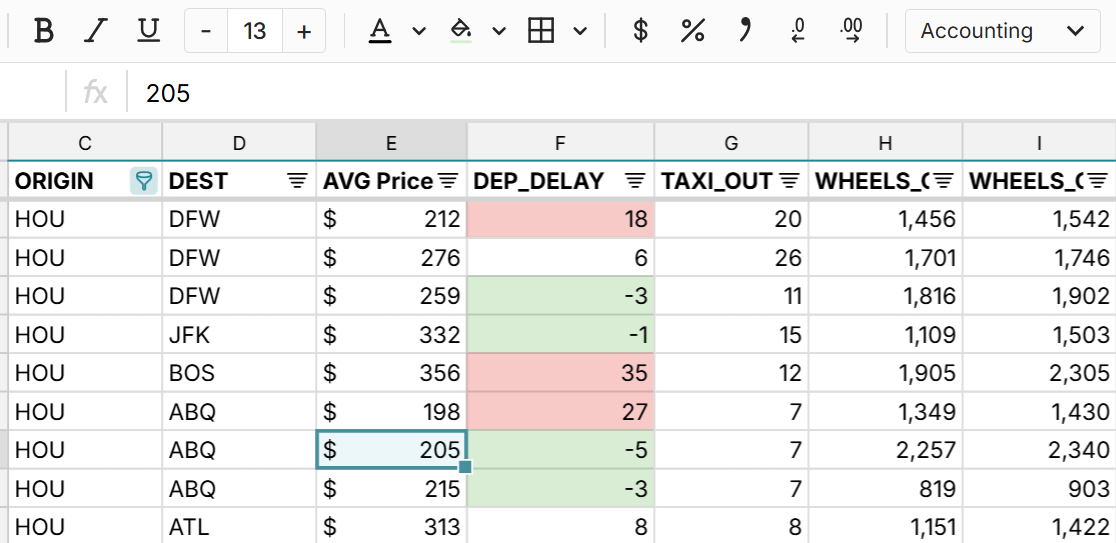The width and height of the screenshot is (1116, 543).
Task: Increase decimal places icon
Action: (x=851, y=31)
